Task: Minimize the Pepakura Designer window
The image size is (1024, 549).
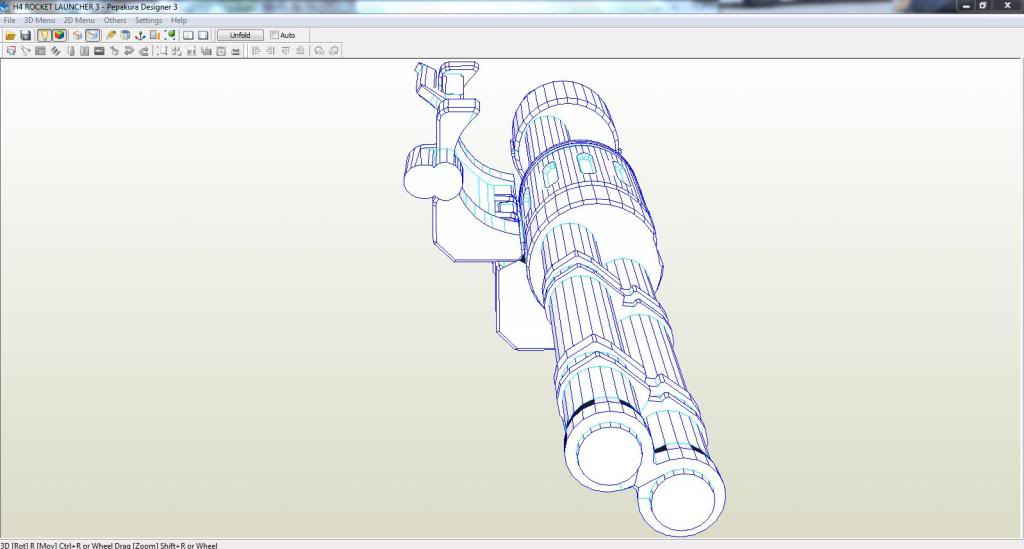Action: pyautogui.click(x=966, y=6)
